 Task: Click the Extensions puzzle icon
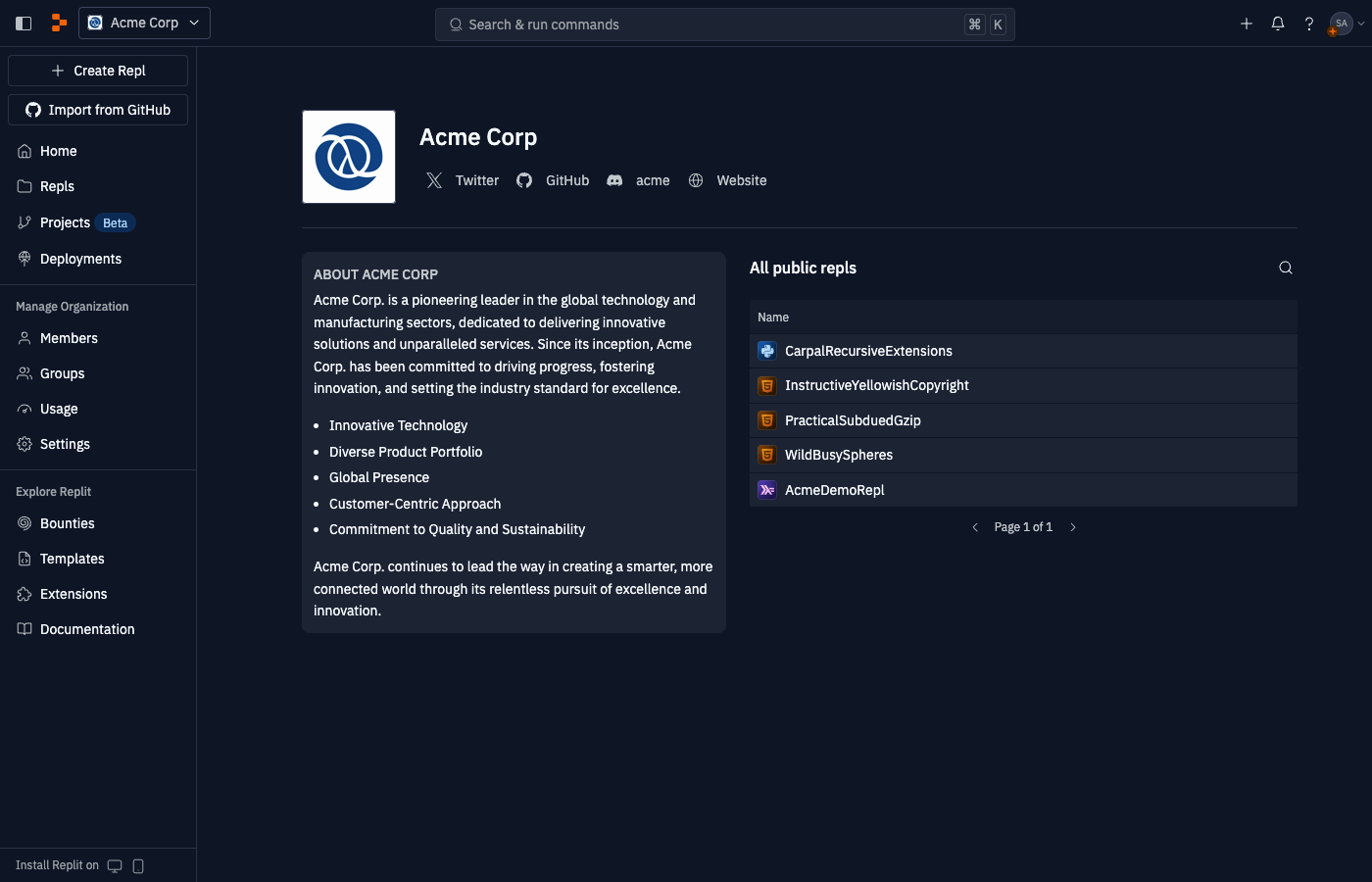[24, 594]
